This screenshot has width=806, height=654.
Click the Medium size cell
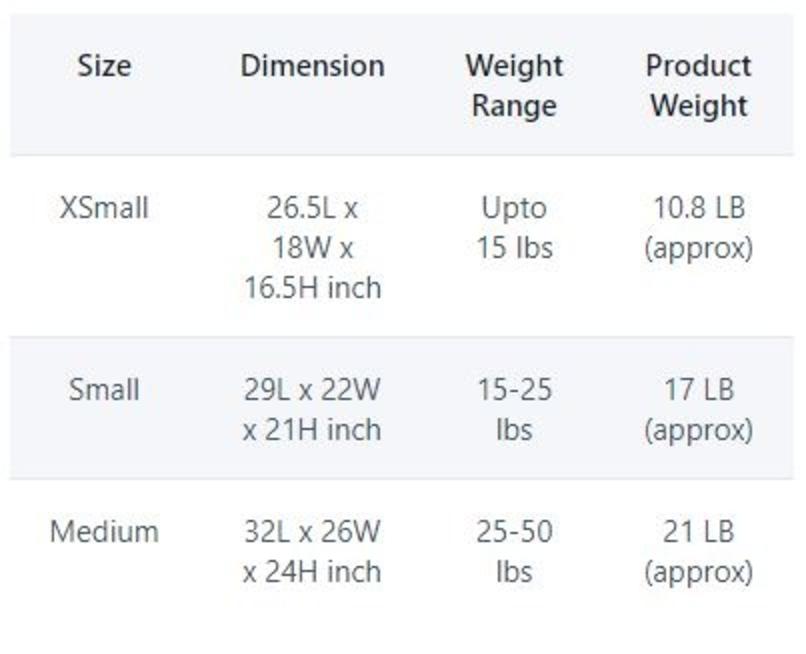[104, 531]
